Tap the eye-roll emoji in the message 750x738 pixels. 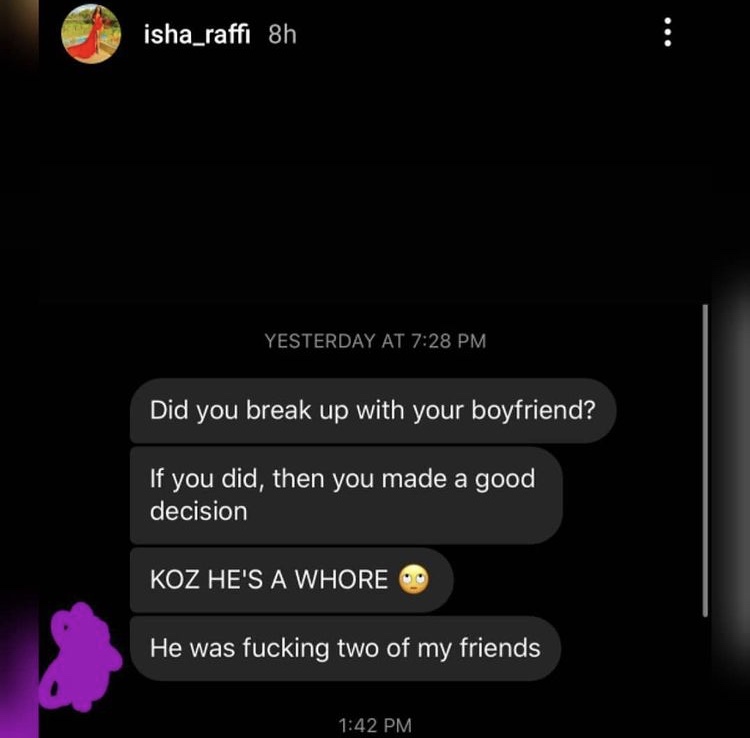tap(414, 579)
